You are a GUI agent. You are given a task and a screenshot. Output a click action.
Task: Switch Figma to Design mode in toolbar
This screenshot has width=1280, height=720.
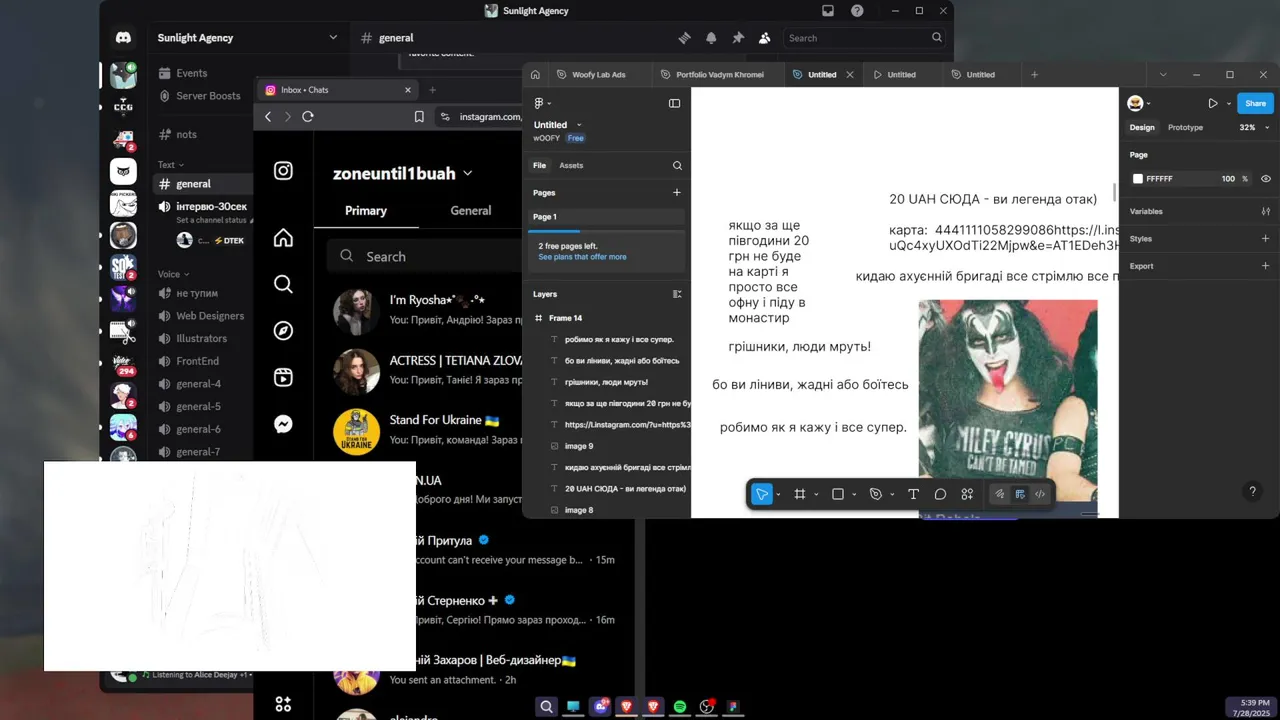(x=1020, y=494)
